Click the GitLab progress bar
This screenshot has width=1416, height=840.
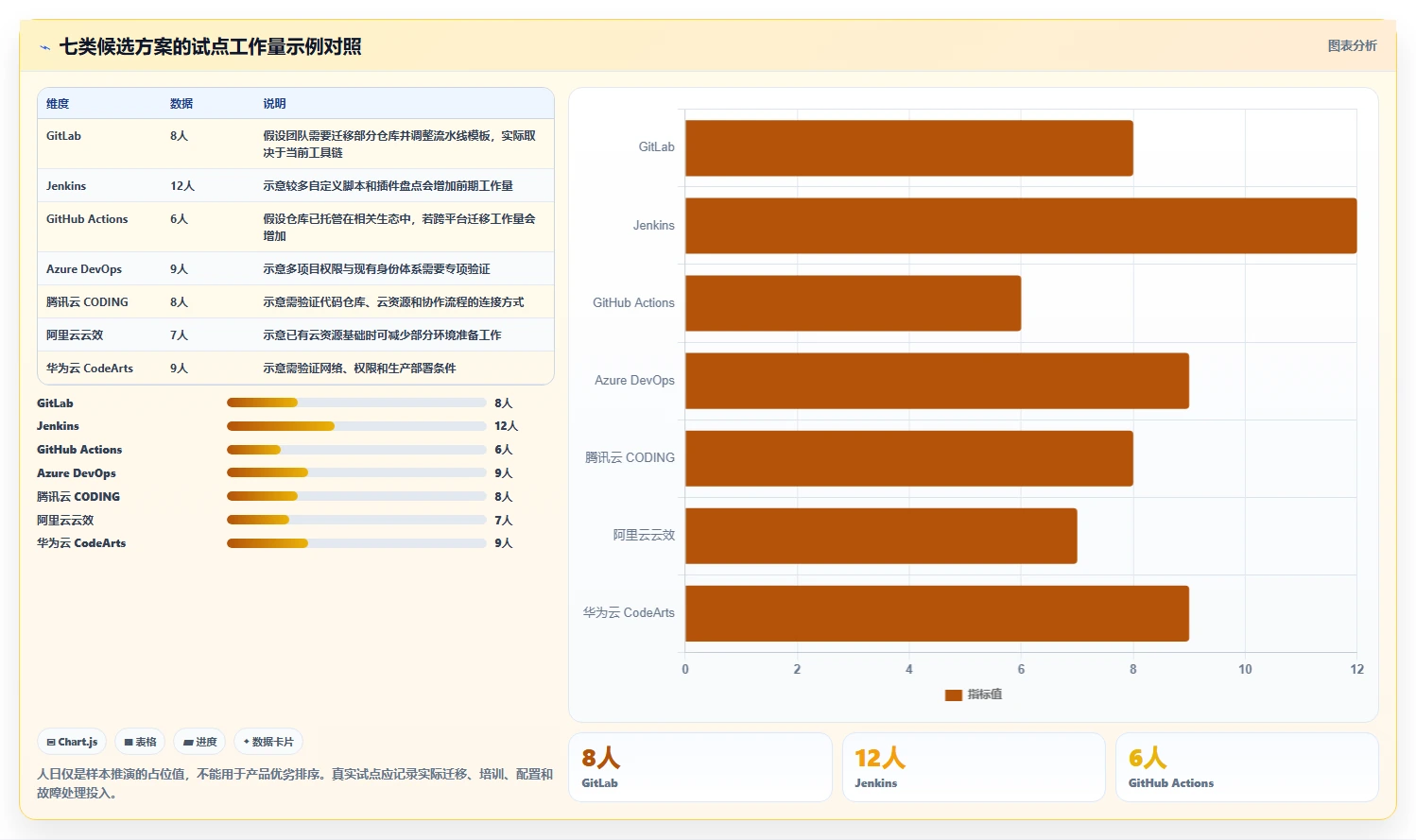point(356,403)
